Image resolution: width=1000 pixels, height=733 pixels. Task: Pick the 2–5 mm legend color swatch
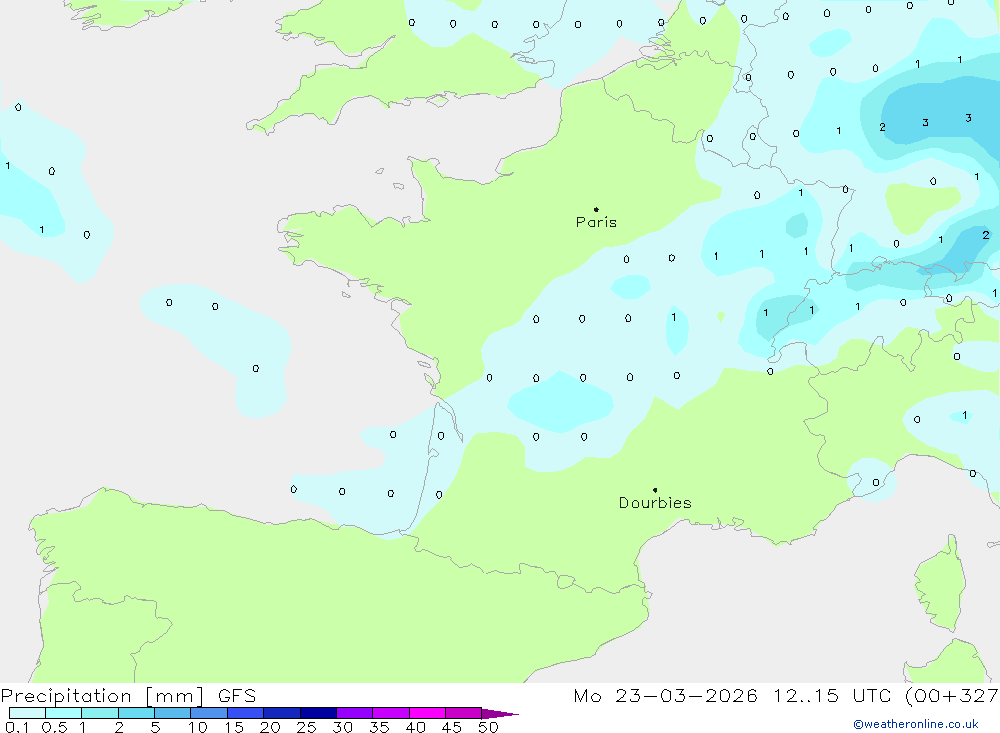(x=136, y=713)
